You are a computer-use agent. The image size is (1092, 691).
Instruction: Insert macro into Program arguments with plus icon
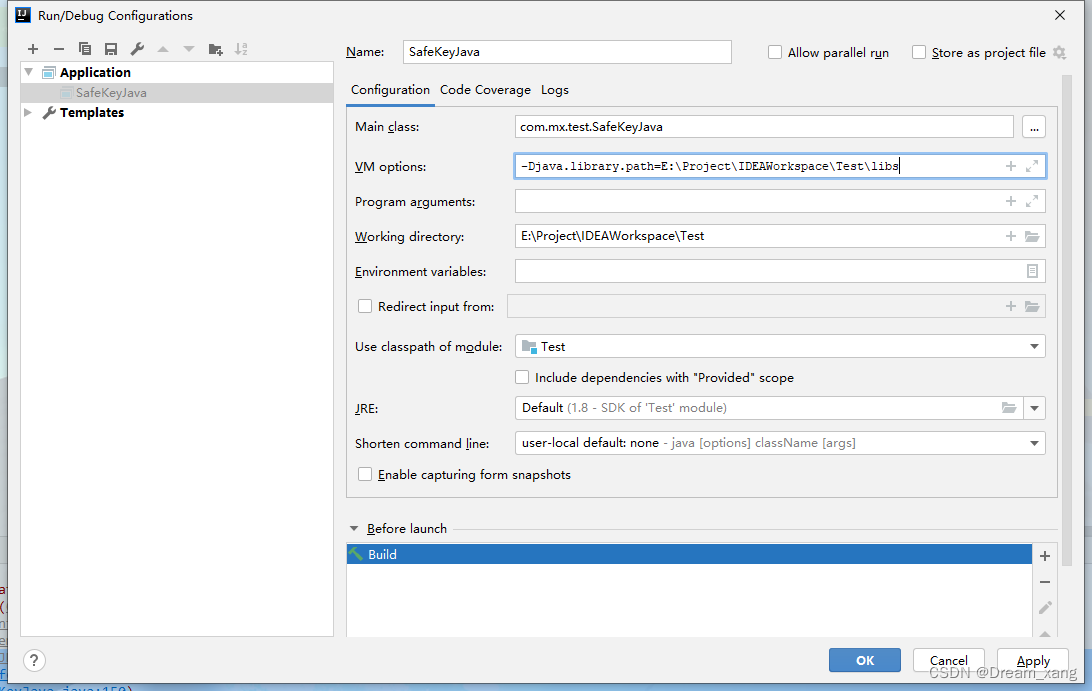click(1011, 201)
